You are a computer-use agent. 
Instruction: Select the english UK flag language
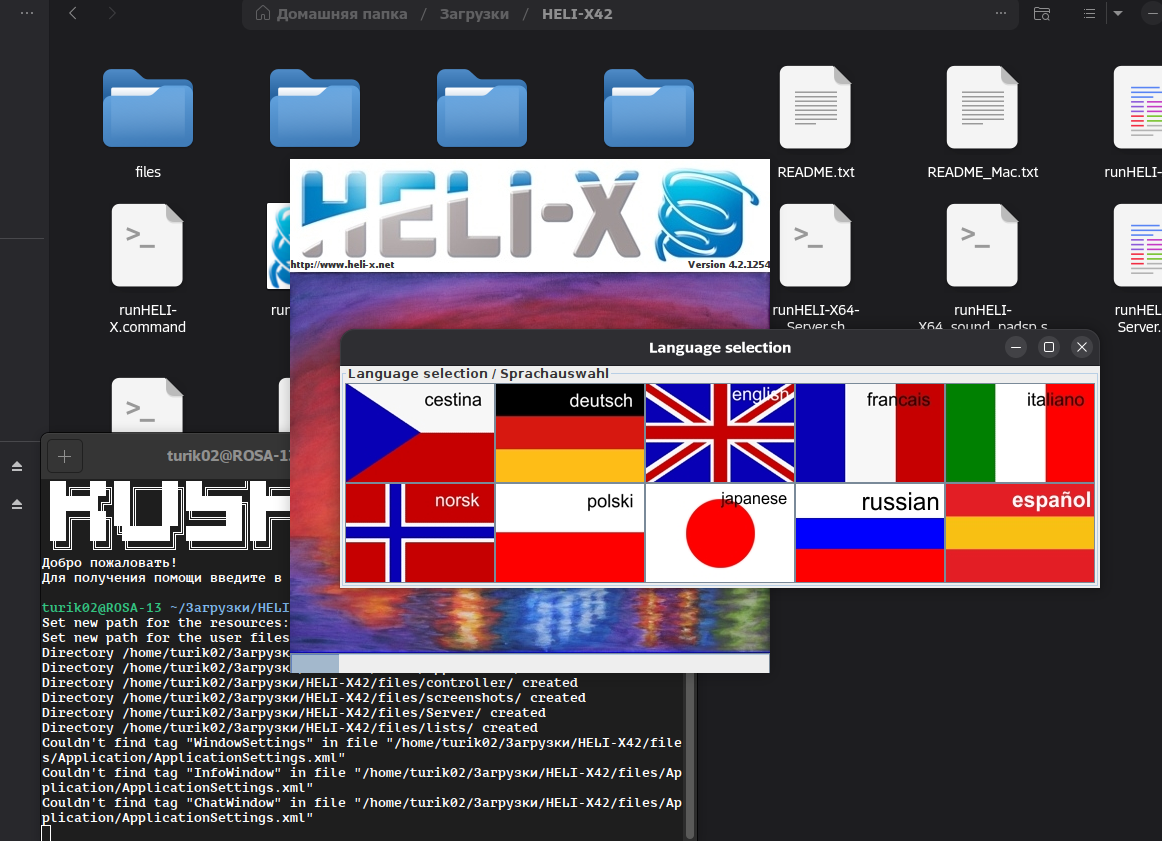coord(720,433)
